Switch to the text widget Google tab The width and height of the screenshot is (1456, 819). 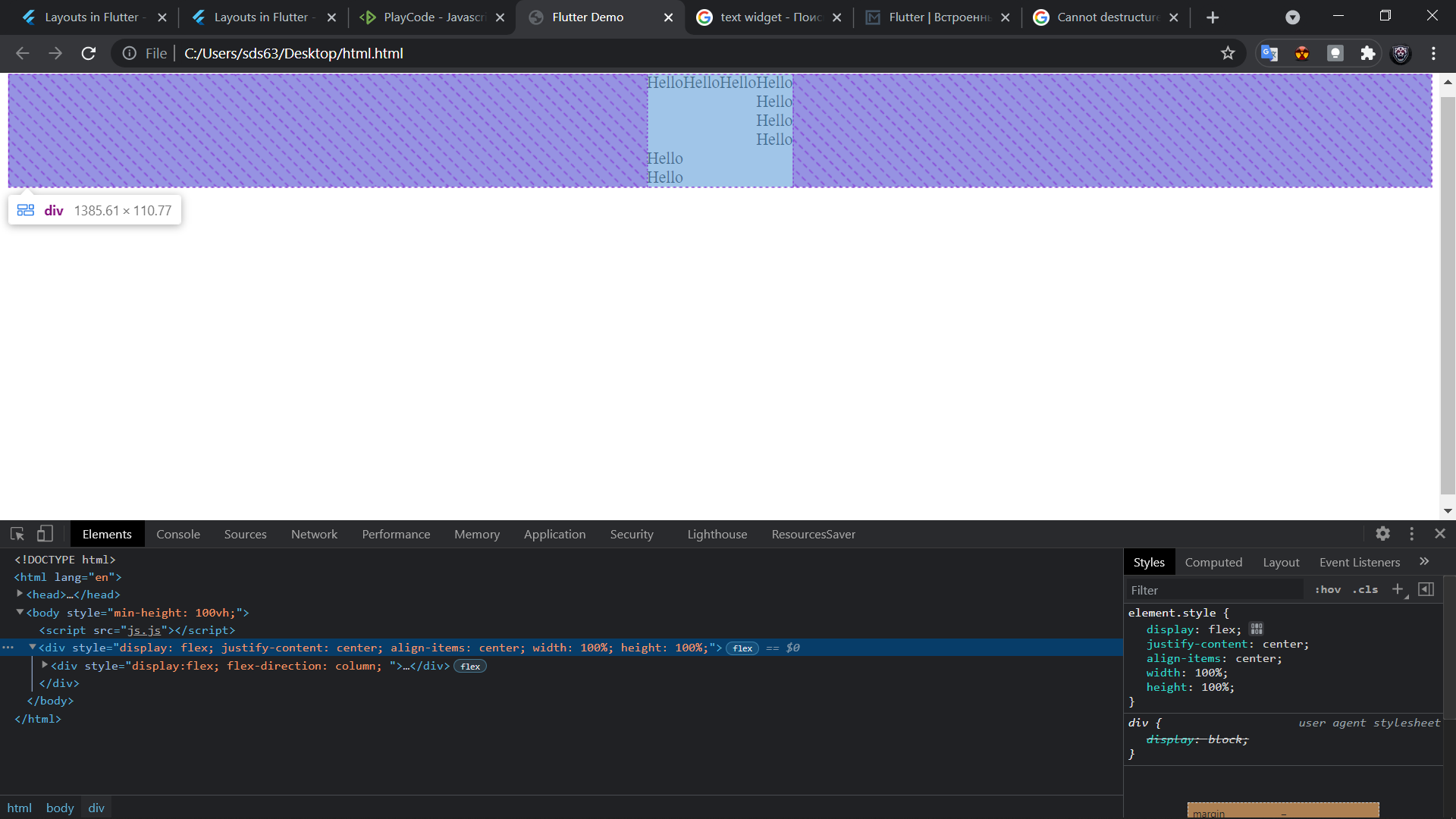click(770, 17)
